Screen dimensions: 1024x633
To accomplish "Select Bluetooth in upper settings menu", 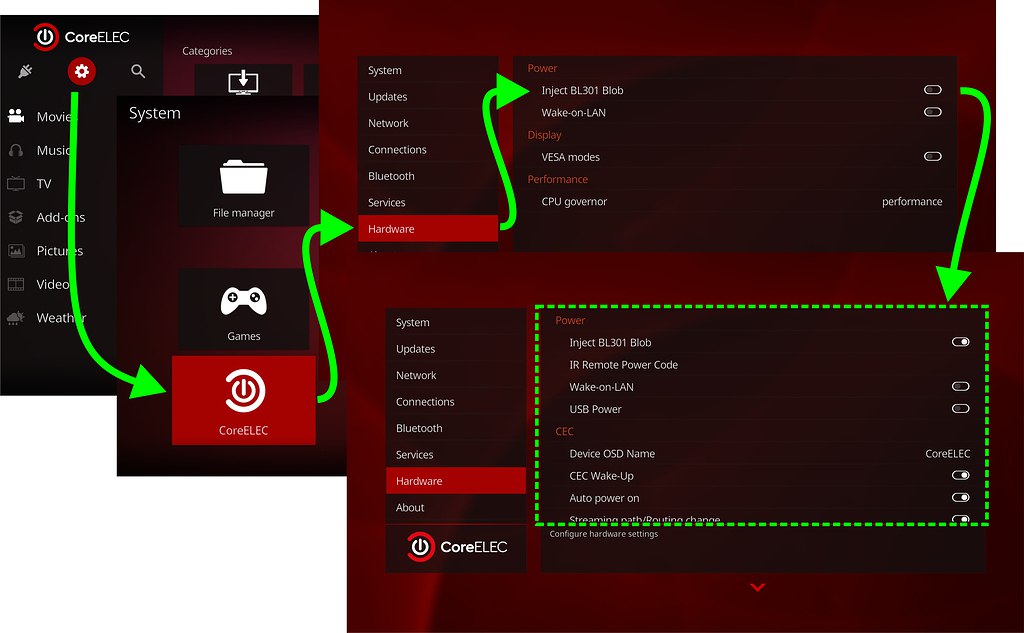I will [428, 176].
